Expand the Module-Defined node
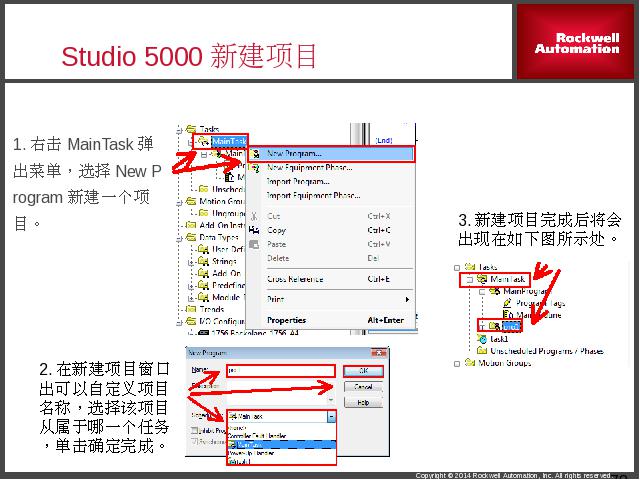This screenshot has height=480, width=640. 191,298
